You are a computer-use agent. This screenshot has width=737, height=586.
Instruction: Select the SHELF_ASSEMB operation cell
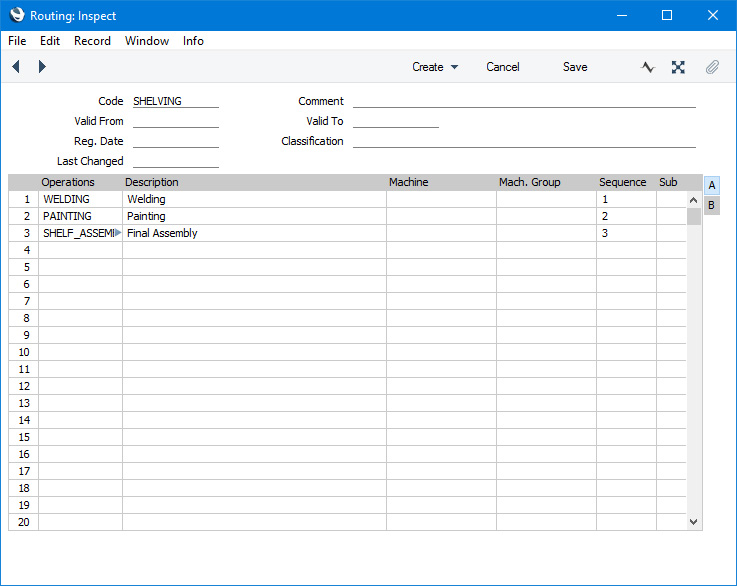tap(80, 233)
